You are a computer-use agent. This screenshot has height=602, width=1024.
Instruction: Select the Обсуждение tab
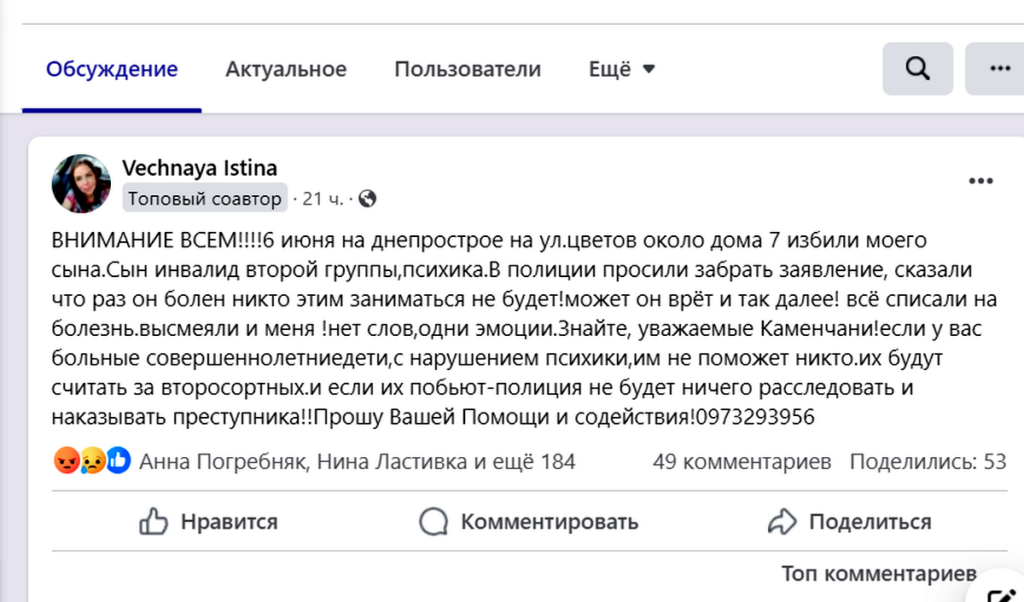coord(112,69)
